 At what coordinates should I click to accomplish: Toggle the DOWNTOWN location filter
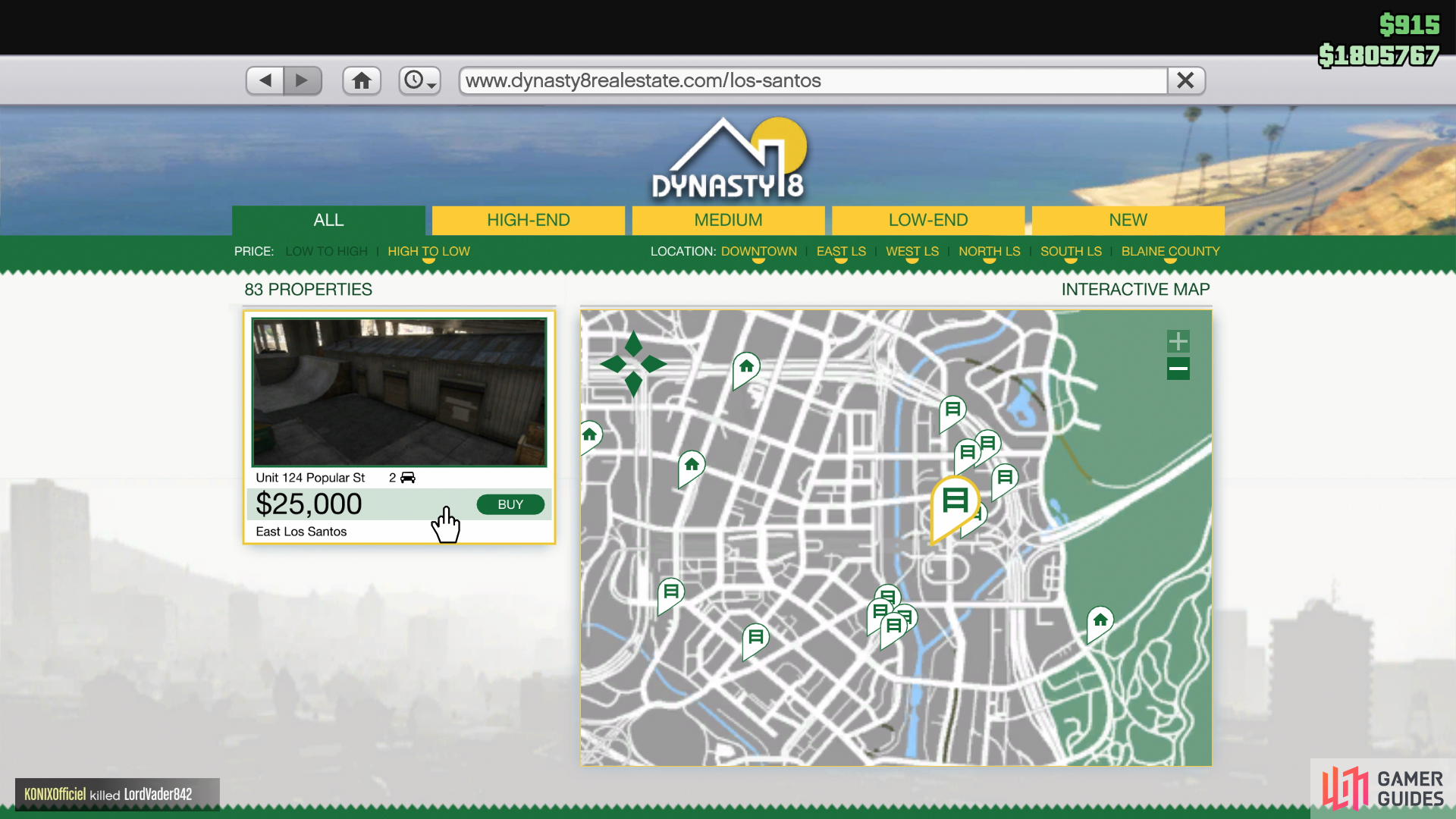click(758, 251)
